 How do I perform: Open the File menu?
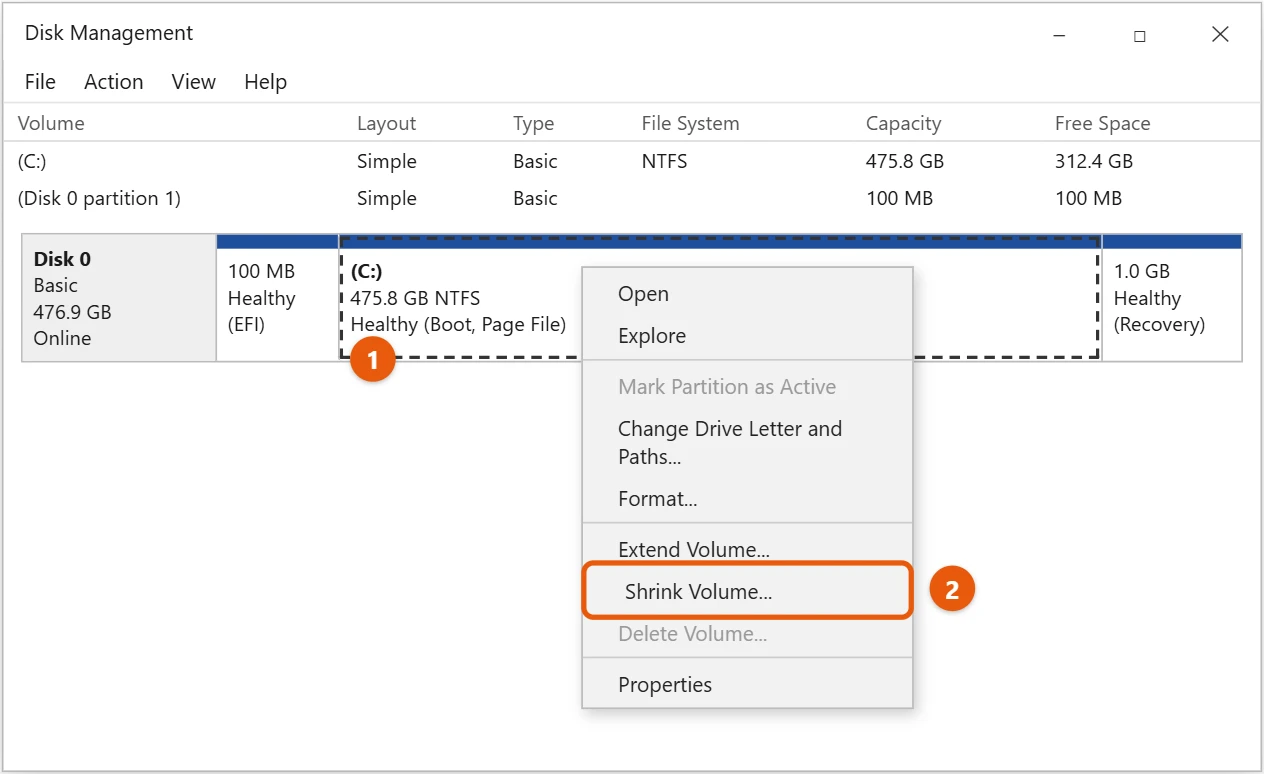pyautogui.click(x=40, y=82)
